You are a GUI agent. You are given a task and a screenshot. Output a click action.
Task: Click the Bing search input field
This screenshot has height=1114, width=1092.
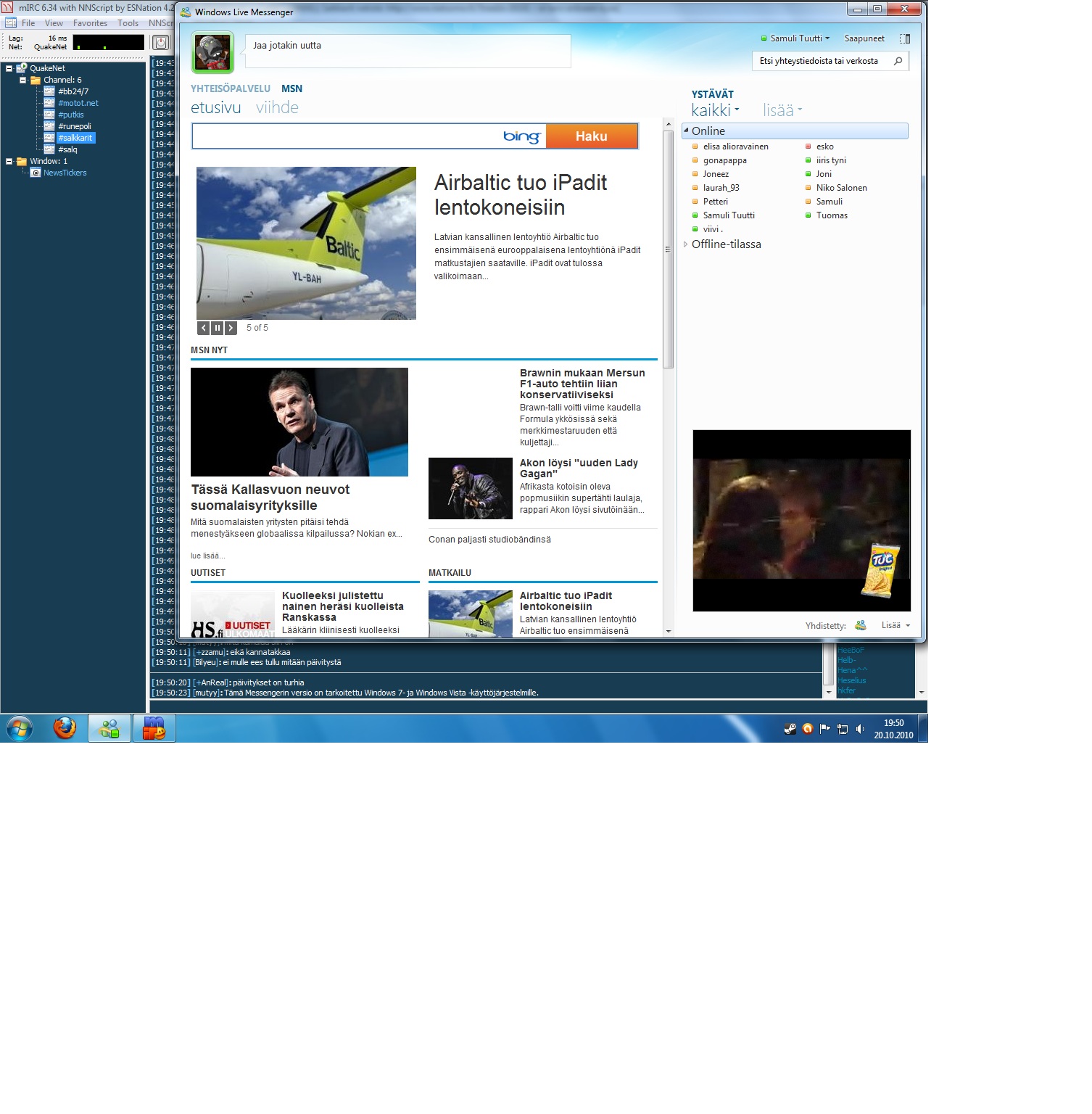tap(347, 136)
